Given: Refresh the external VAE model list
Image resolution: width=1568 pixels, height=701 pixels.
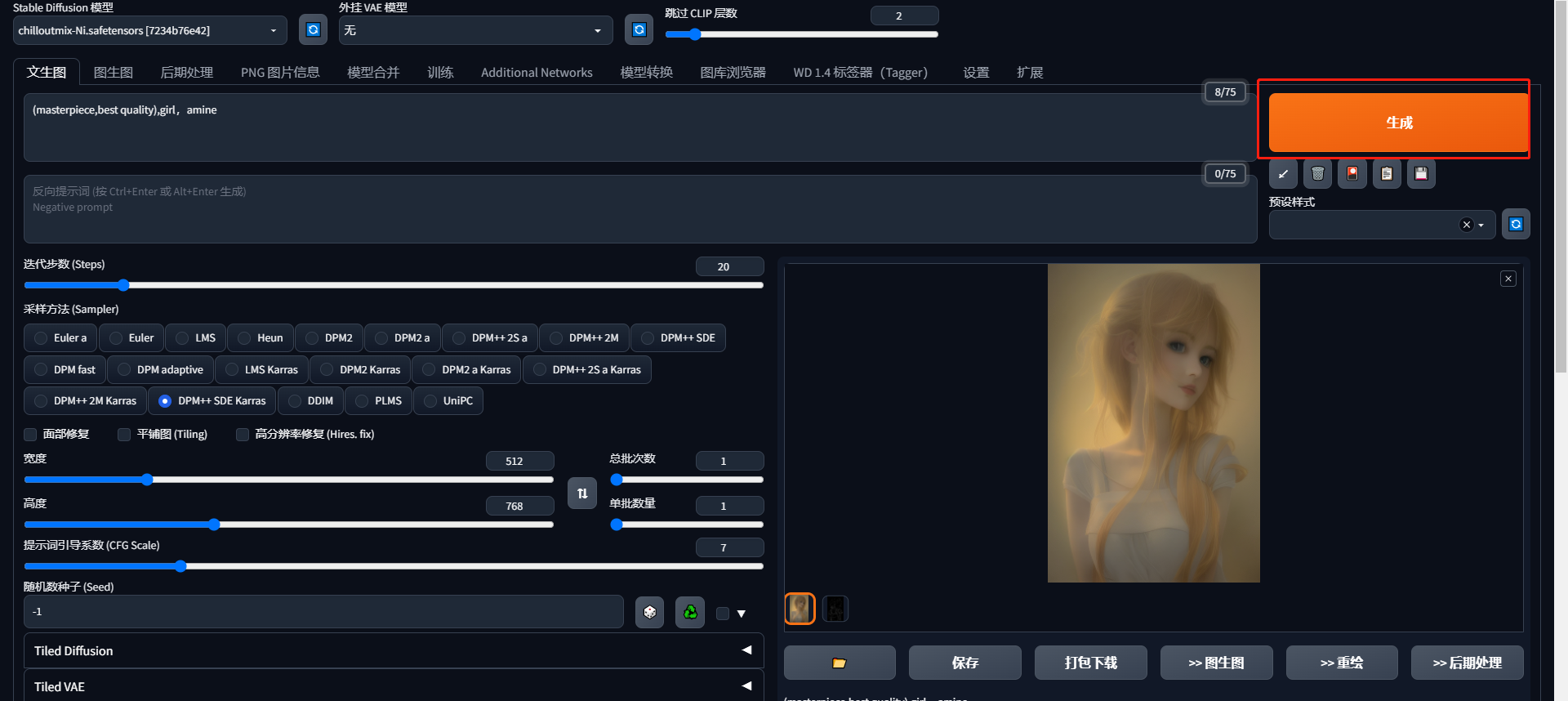Looking at the screenshot, I should point(639,30).
